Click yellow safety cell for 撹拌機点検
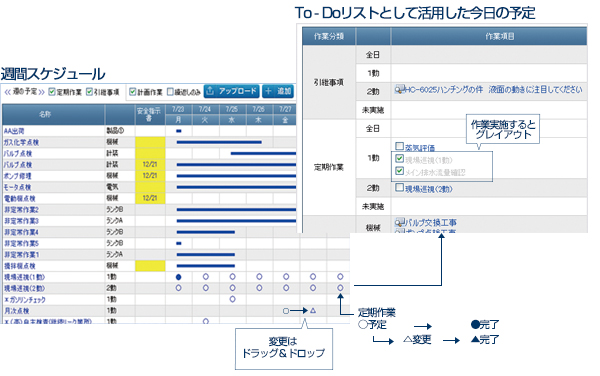Viewport: 600px width, 376px height. click(x=150, y=266)
